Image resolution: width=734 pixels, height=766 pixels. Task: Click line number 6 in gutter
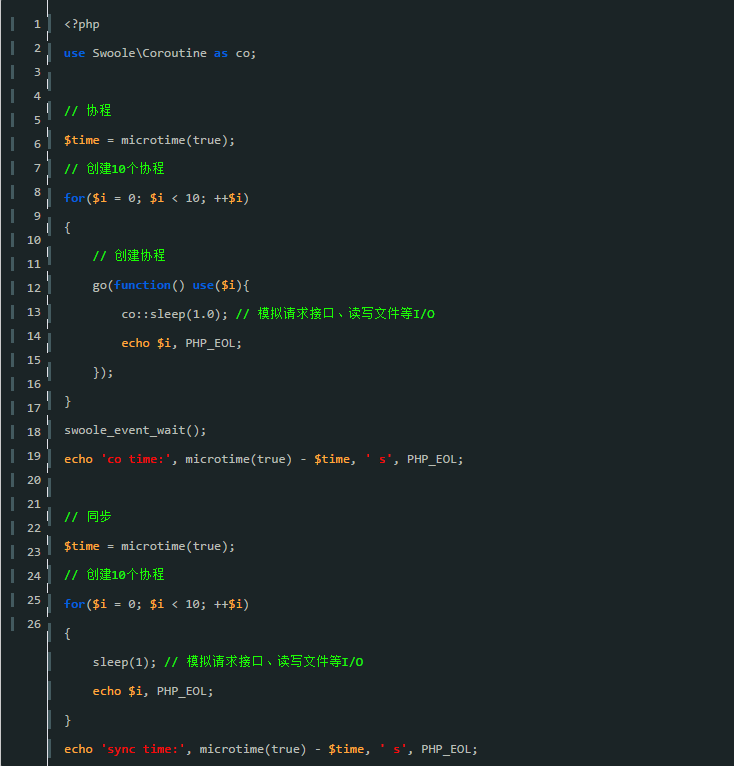coord(37,144)
